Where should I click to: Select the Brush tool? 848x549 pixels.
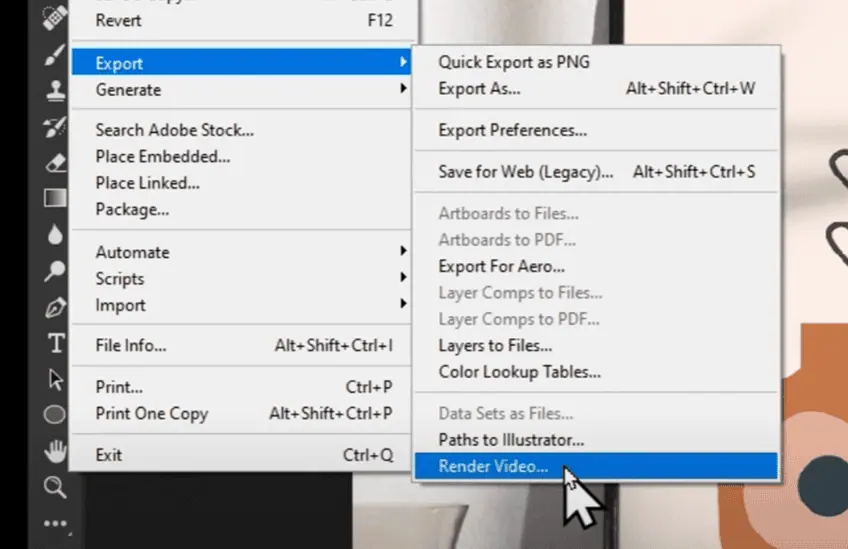[54, 54]
